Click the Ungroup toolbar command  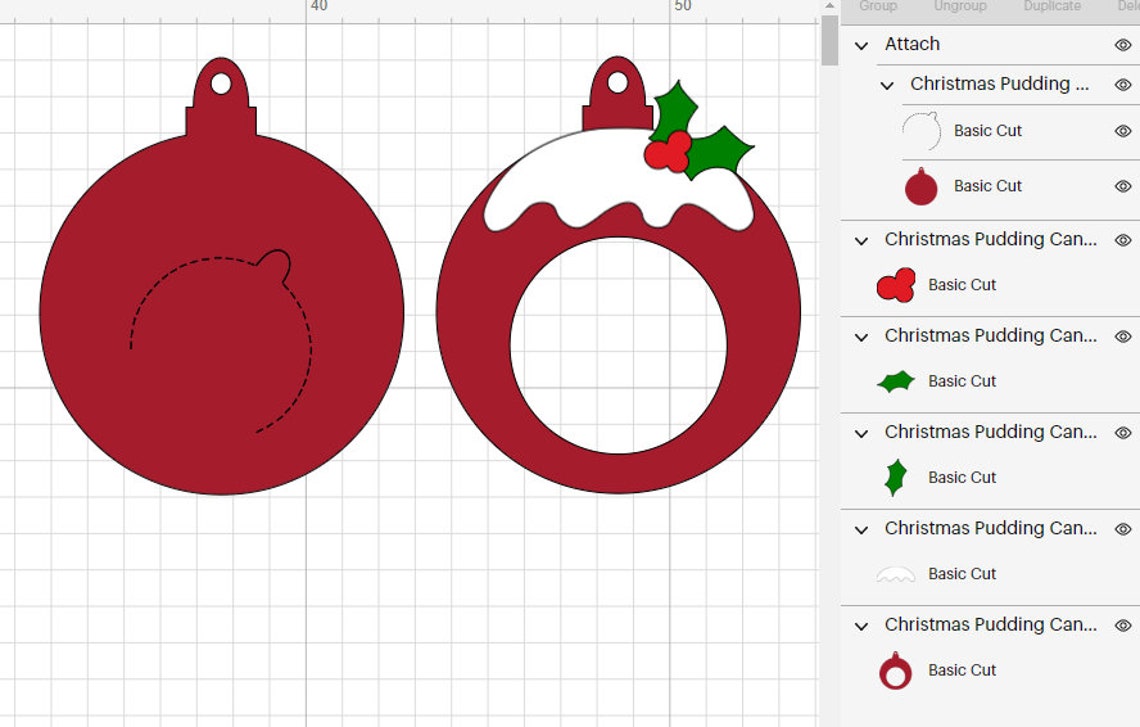(960, 6)
